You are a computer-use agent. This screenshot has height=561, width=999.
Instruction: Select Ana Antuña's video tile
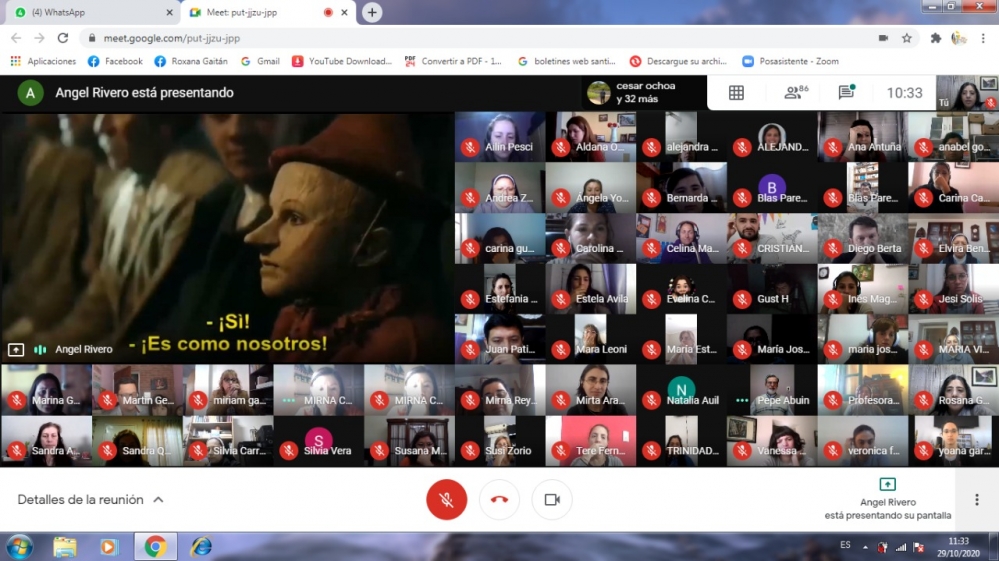click(x=863, y=136)
